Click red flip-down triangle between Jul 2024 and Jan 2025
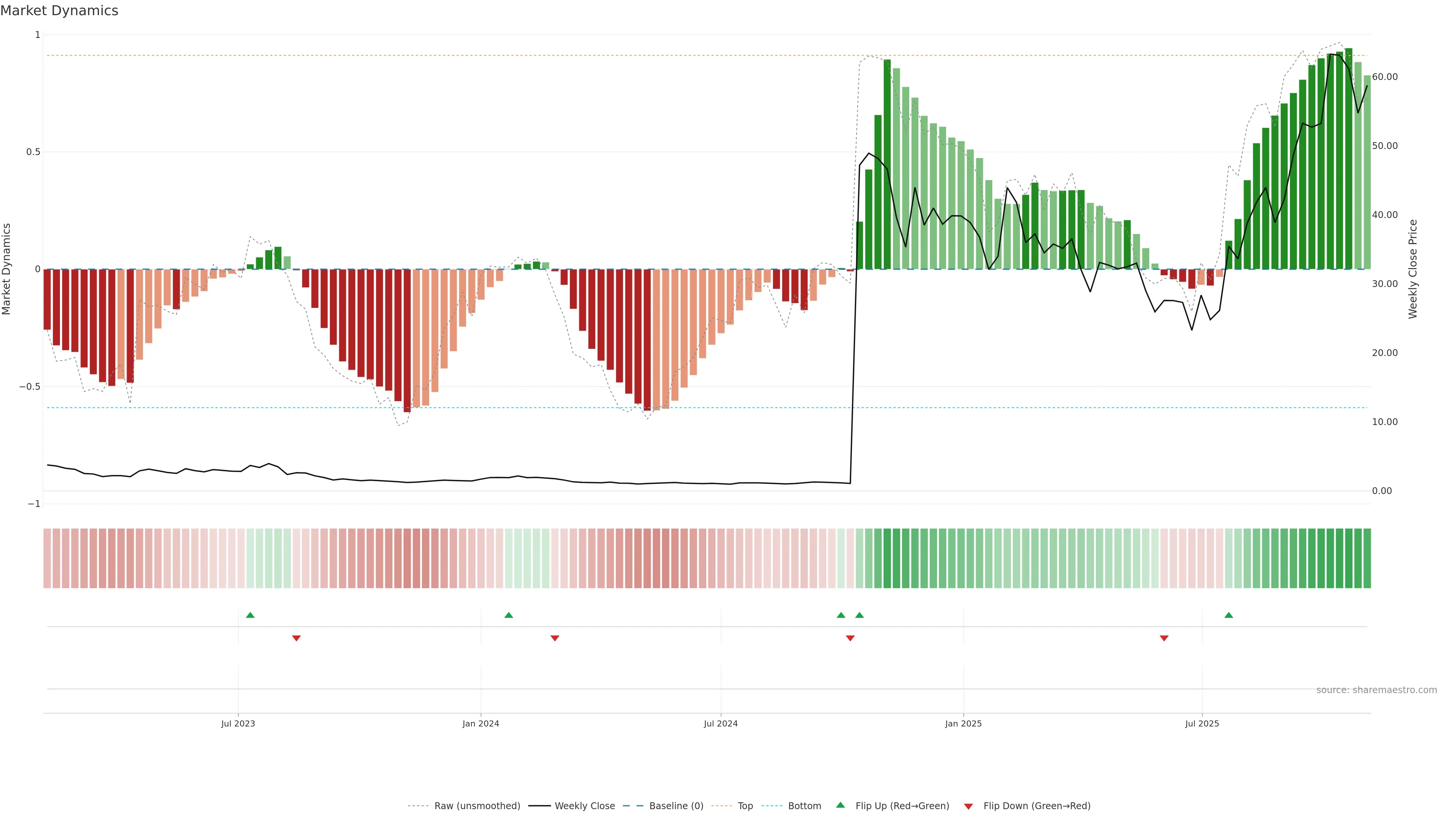1456x819 pixels. 850,638
